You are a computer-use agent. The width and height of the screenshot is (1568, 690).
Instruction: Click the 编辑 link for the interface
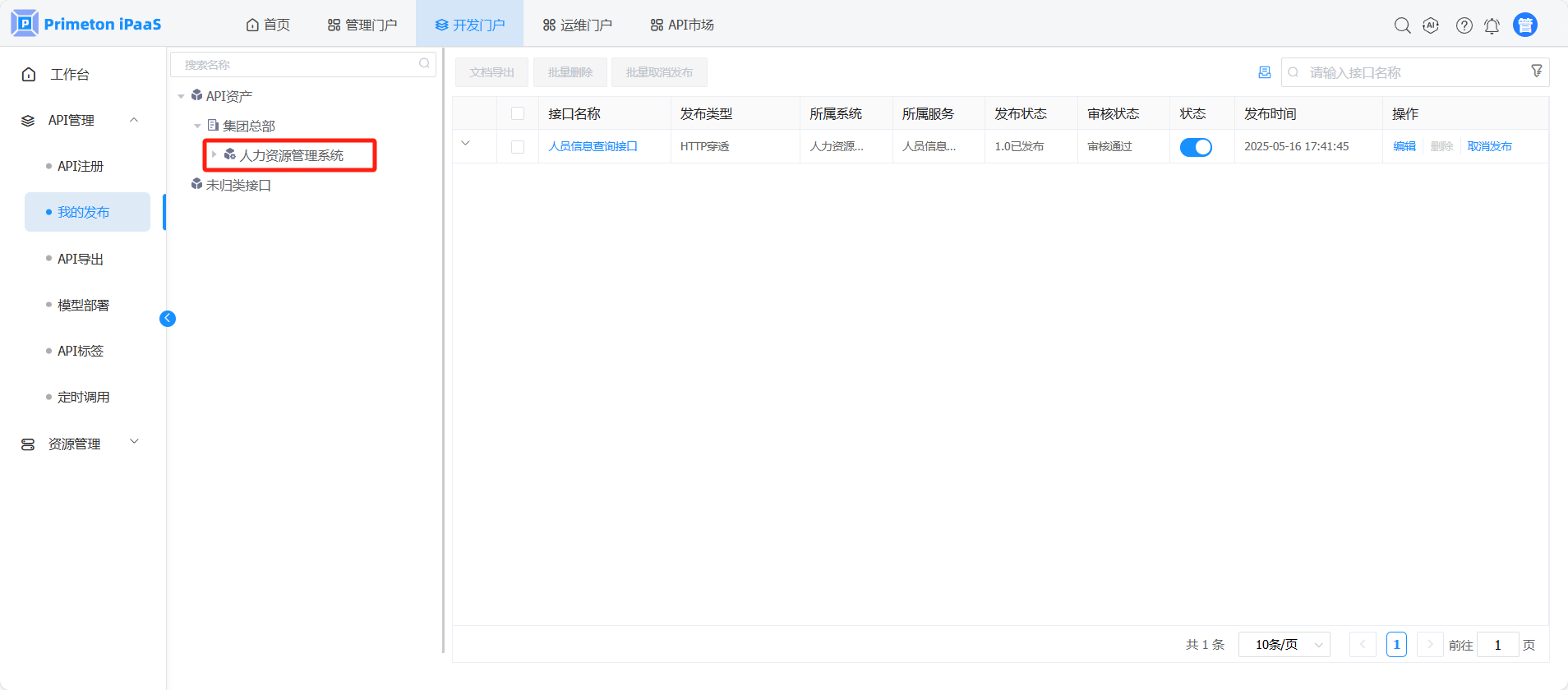pos(1404,146)
